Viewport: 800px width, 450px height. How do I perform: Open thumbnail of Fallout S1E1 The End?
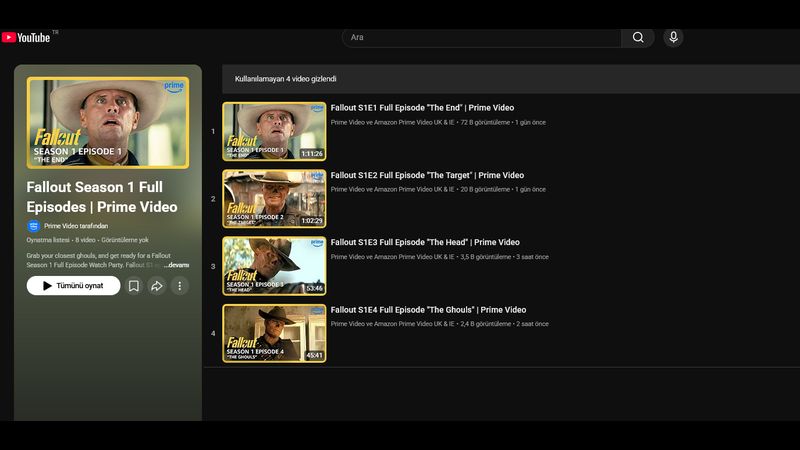coord(274,131)
